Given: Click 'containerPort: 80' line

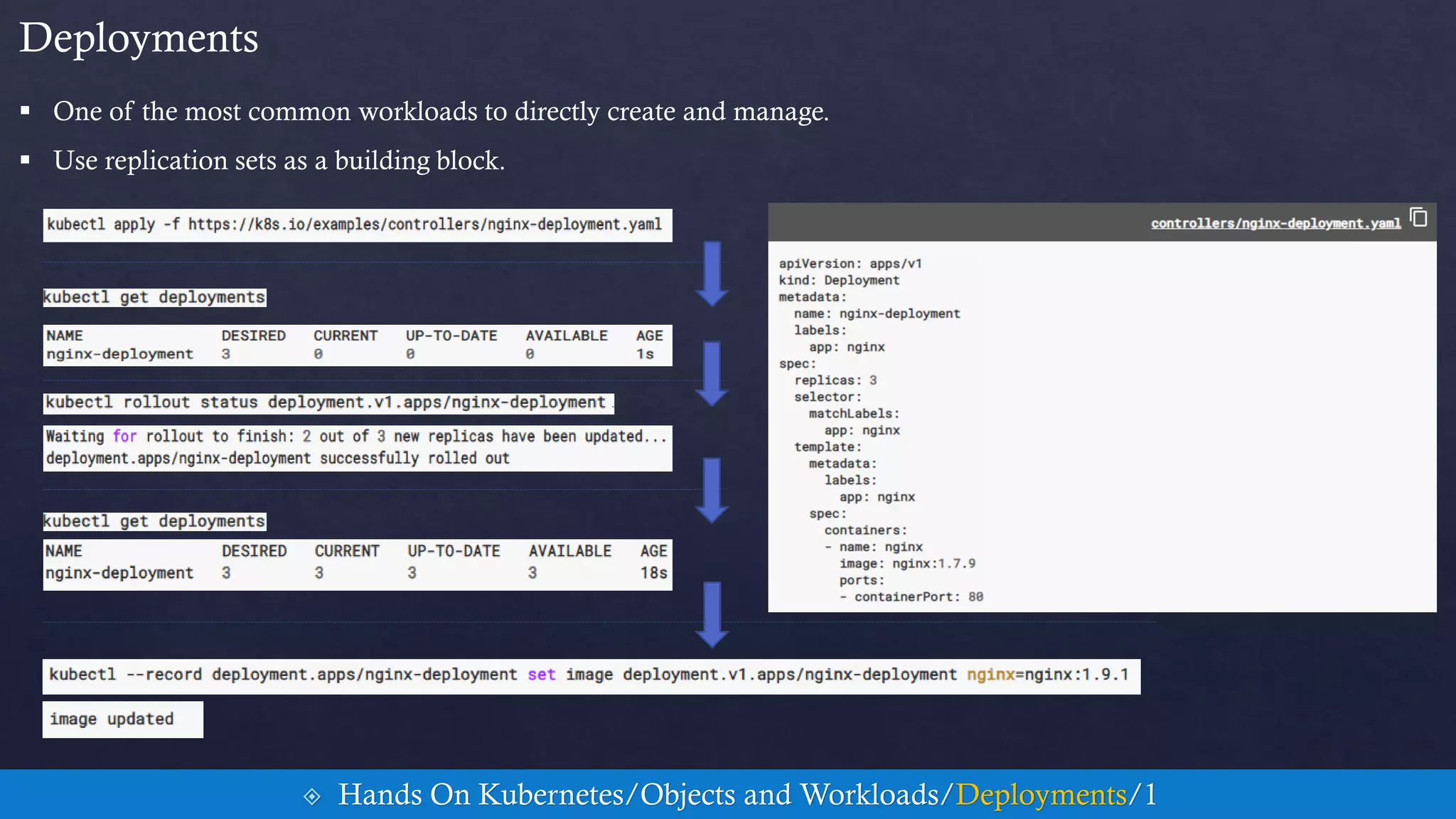Looking at the screenshot, I should pyautogui.click(x=911, y=597).
